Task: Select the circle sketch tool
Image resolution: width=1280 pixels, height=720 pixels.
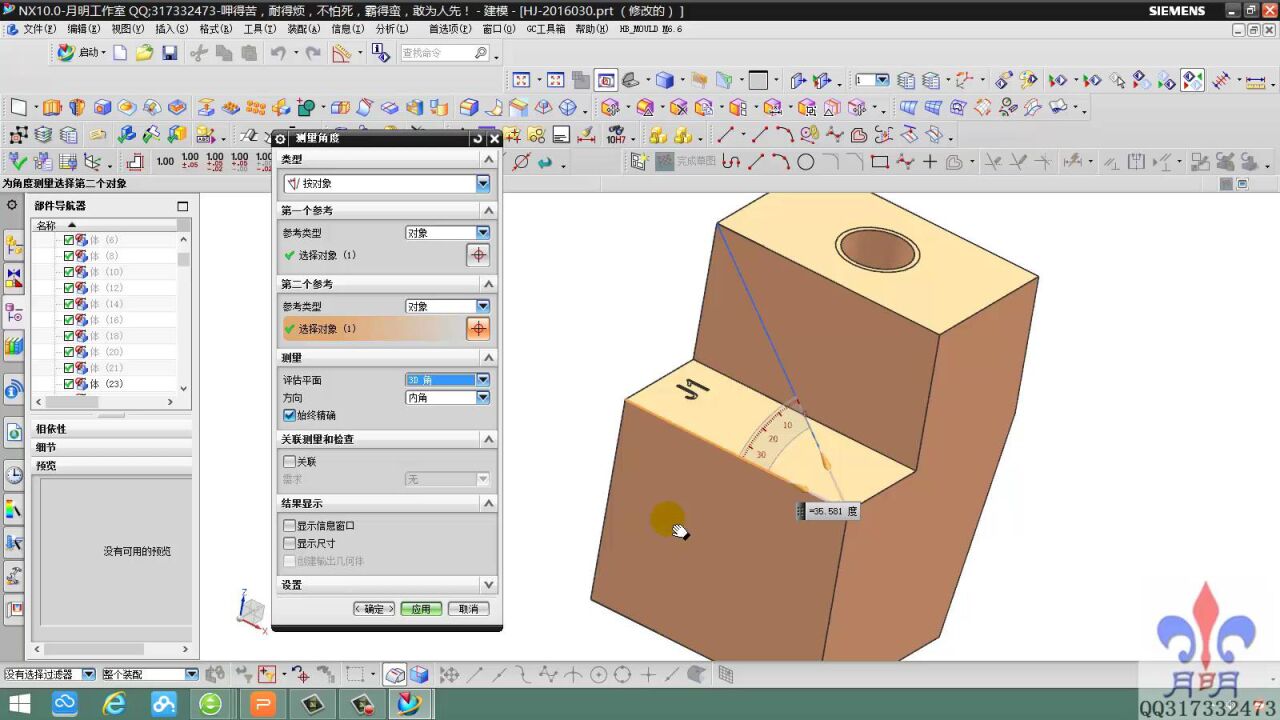Action: (x=806, y=162)
